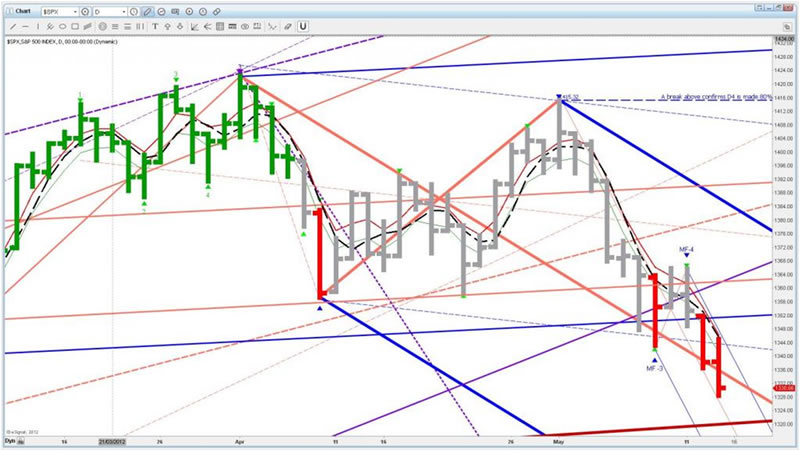Select the Fibonacci retracement lines tool
Image resolution: width=800 pixels, height=451 pixels.
pos(115,26)
